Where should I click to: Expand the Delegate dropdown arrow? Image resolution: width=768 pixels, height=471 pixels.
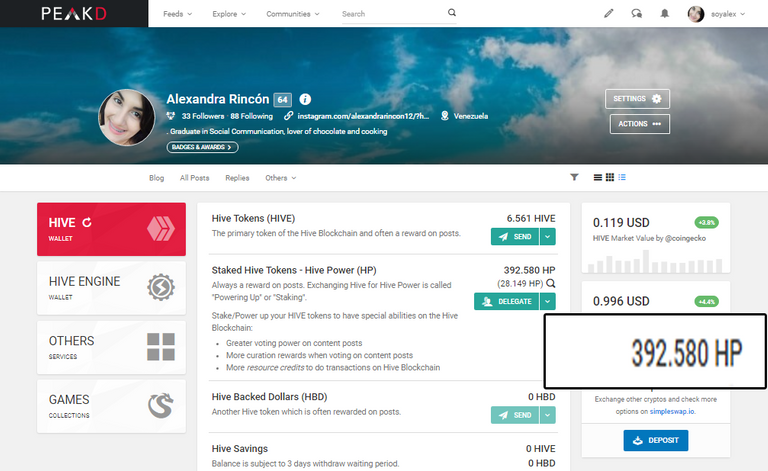coord(548,302)
